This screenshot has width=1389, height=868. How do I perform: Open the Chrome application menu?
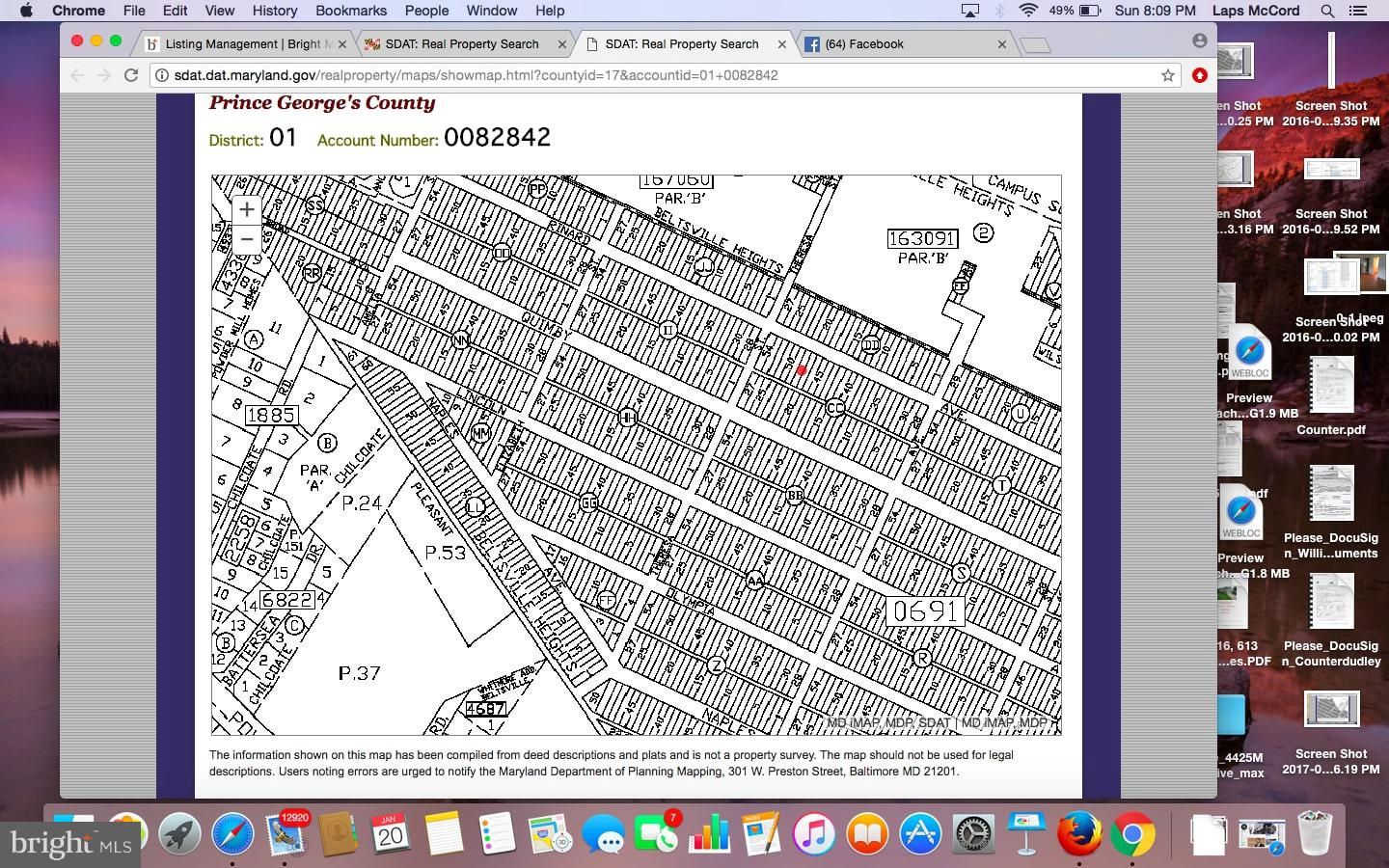tap(78, 11)
